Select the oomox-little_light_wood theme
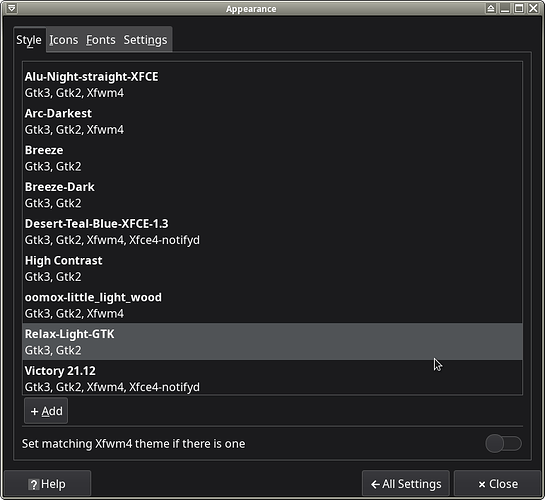The width and height of the screenshot is (545, 500). click(x=272, y=305)
